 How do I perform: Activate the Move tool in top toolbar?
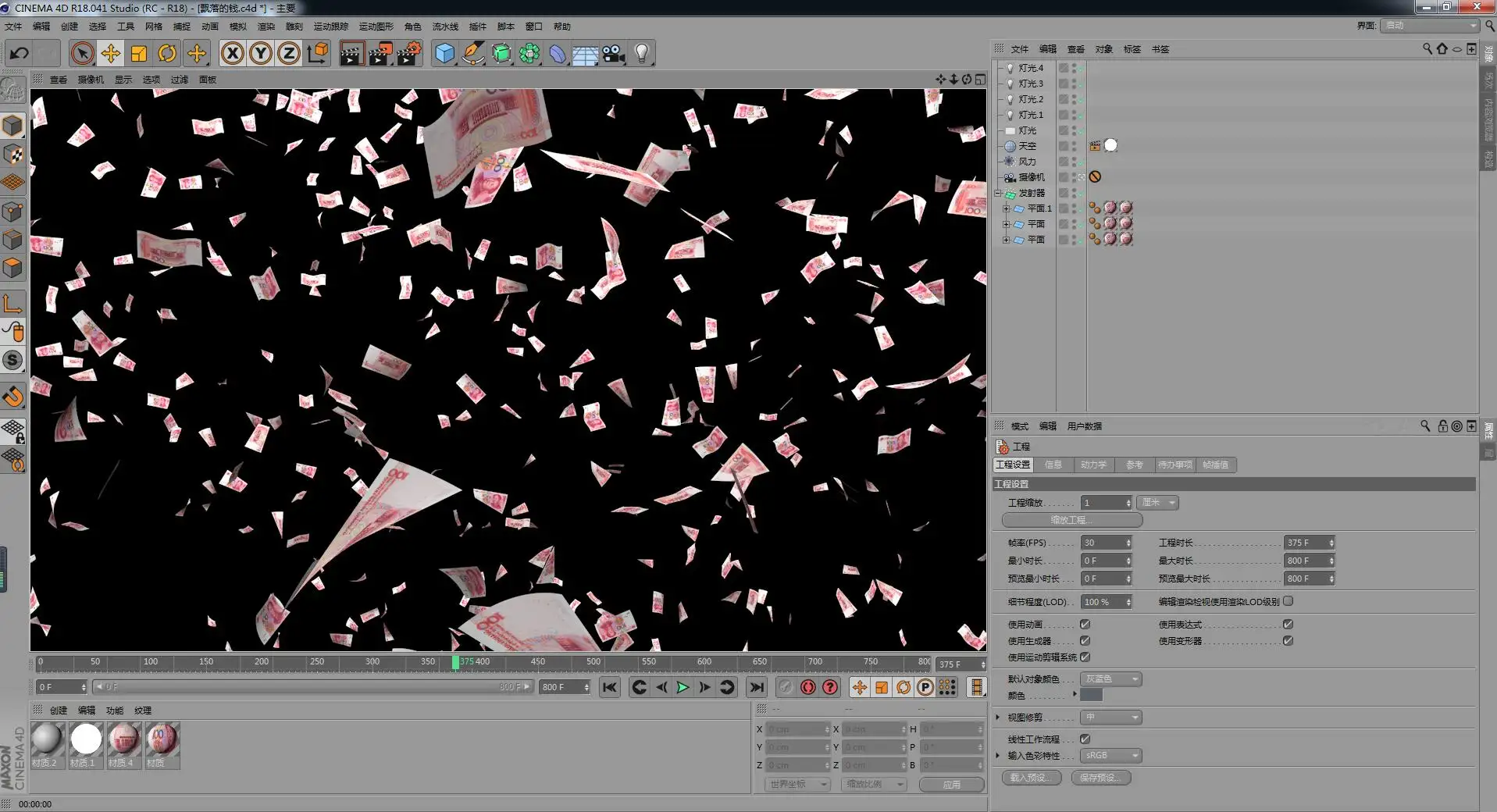[110, 53]
